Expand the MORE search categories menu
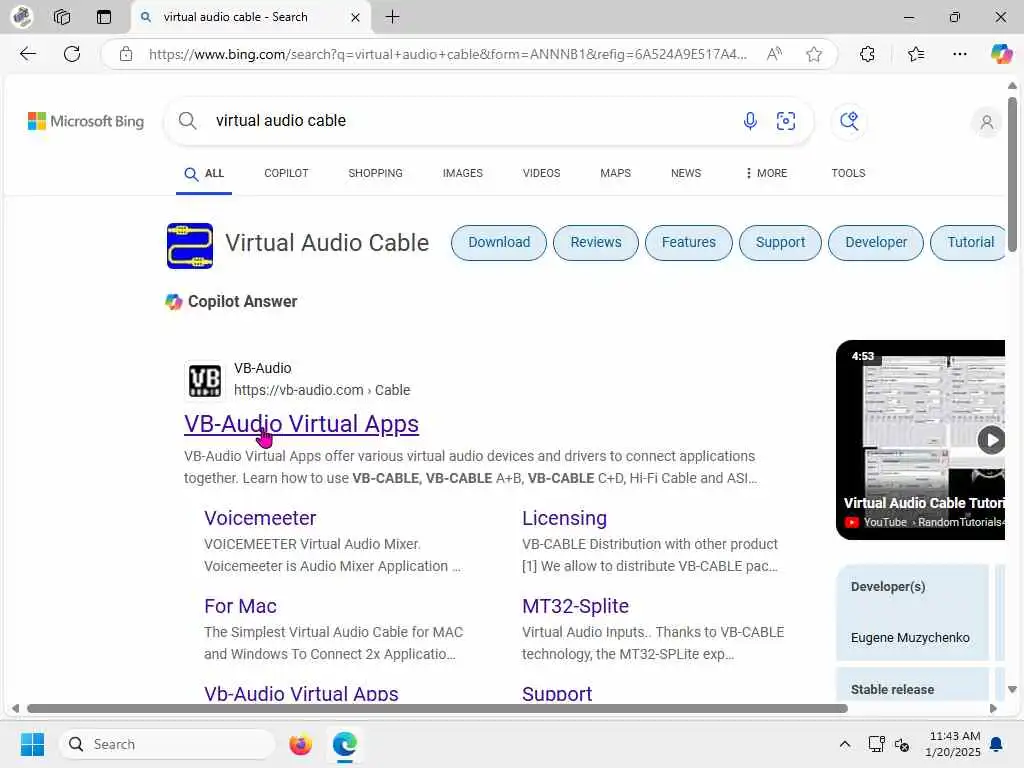 click(766, 173)
